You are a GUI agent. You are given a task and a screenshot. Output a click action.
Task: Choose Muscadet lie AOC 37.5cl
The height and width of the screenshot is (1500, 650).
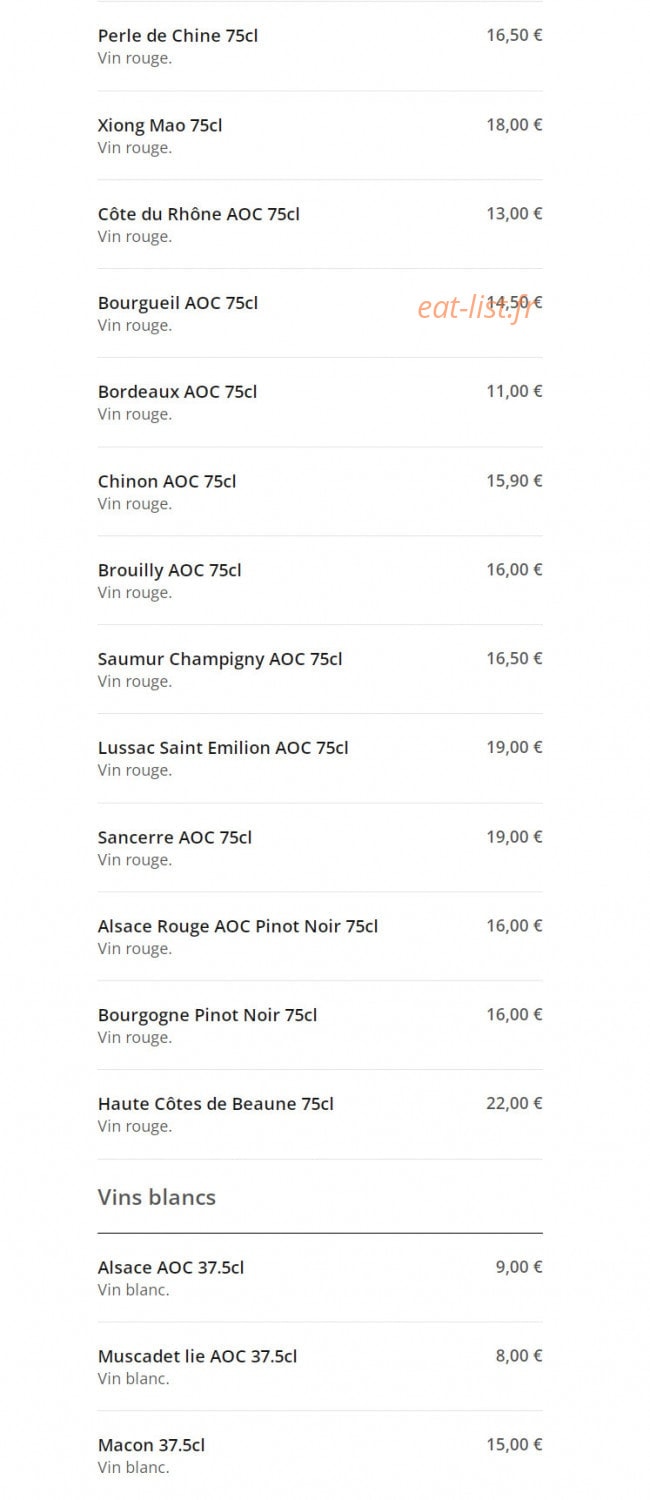[x=320, y=1366]
